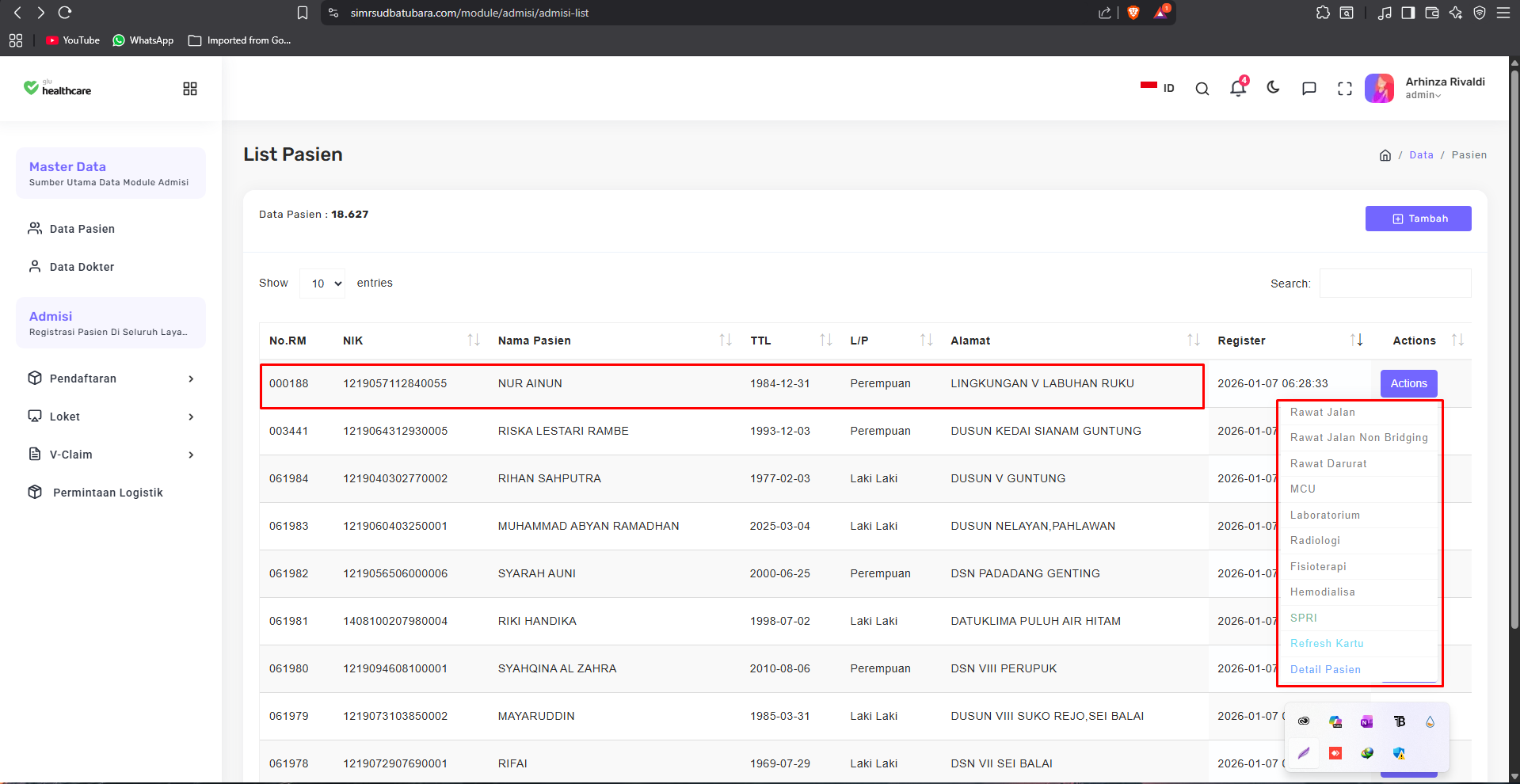Click the healthcare logo
This screenshot has width=1520, height=784.
click(57, 89)
